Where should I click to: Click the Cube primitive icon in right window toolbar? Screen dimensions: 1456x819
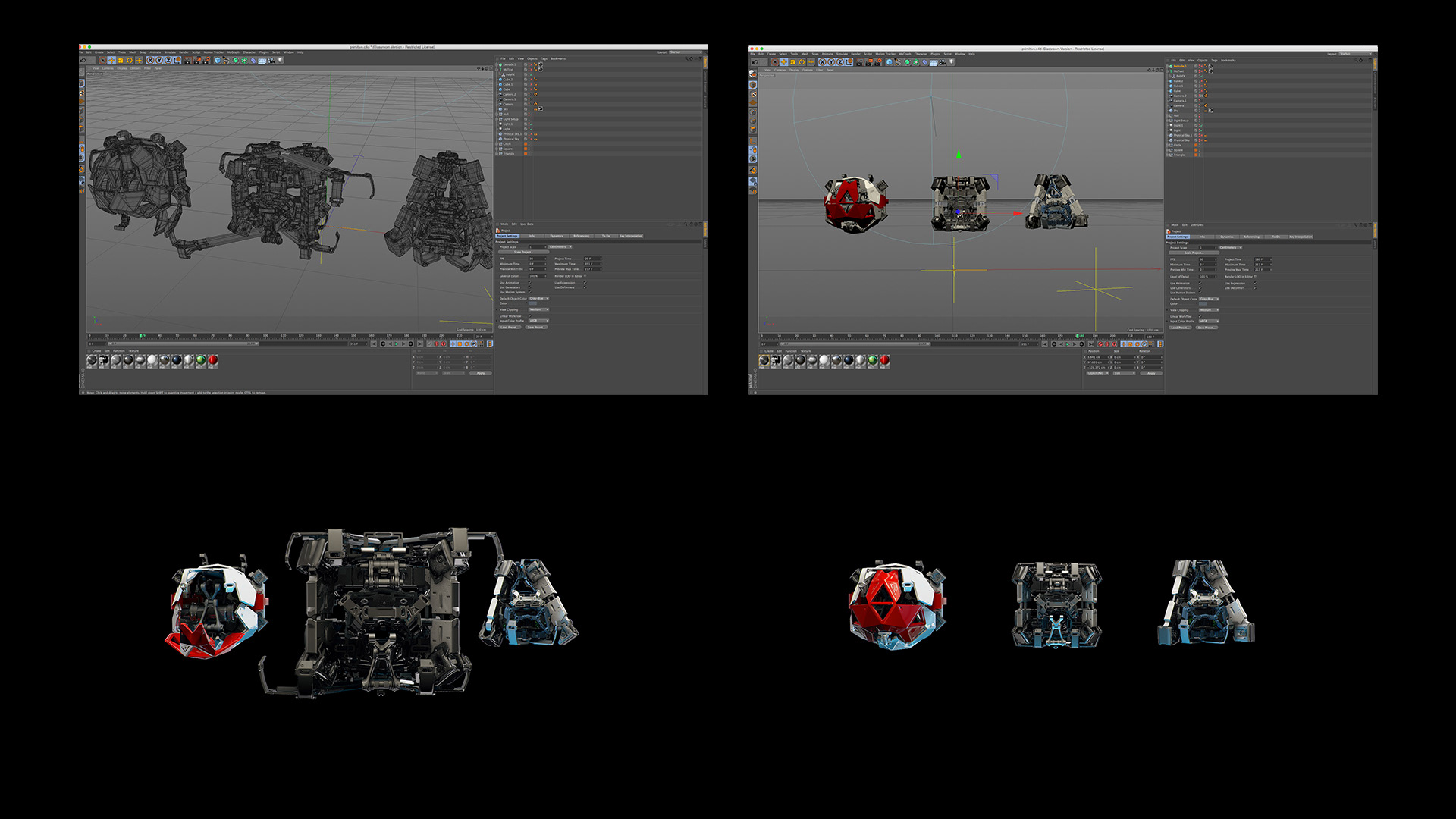coord(889,62)
